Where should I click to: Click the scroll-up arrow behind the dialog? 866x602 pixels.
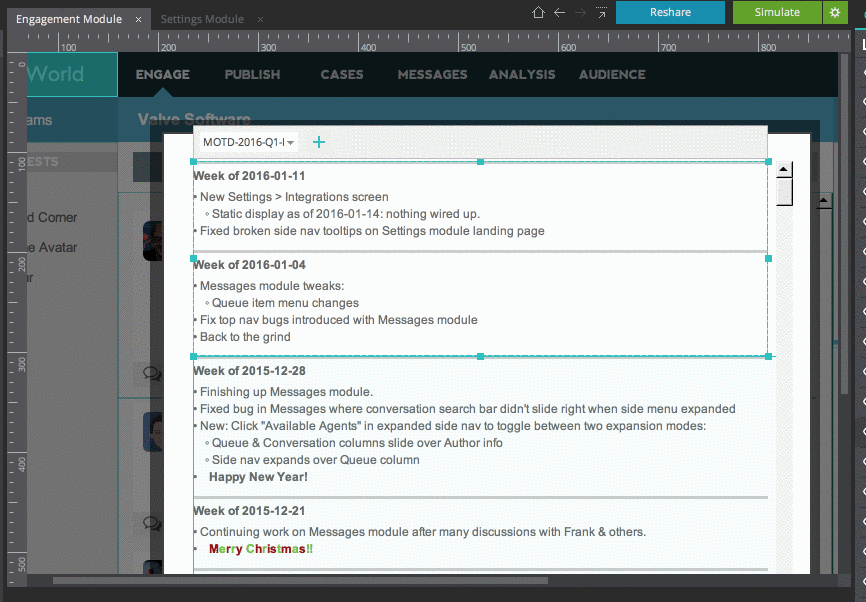(823, 200)
